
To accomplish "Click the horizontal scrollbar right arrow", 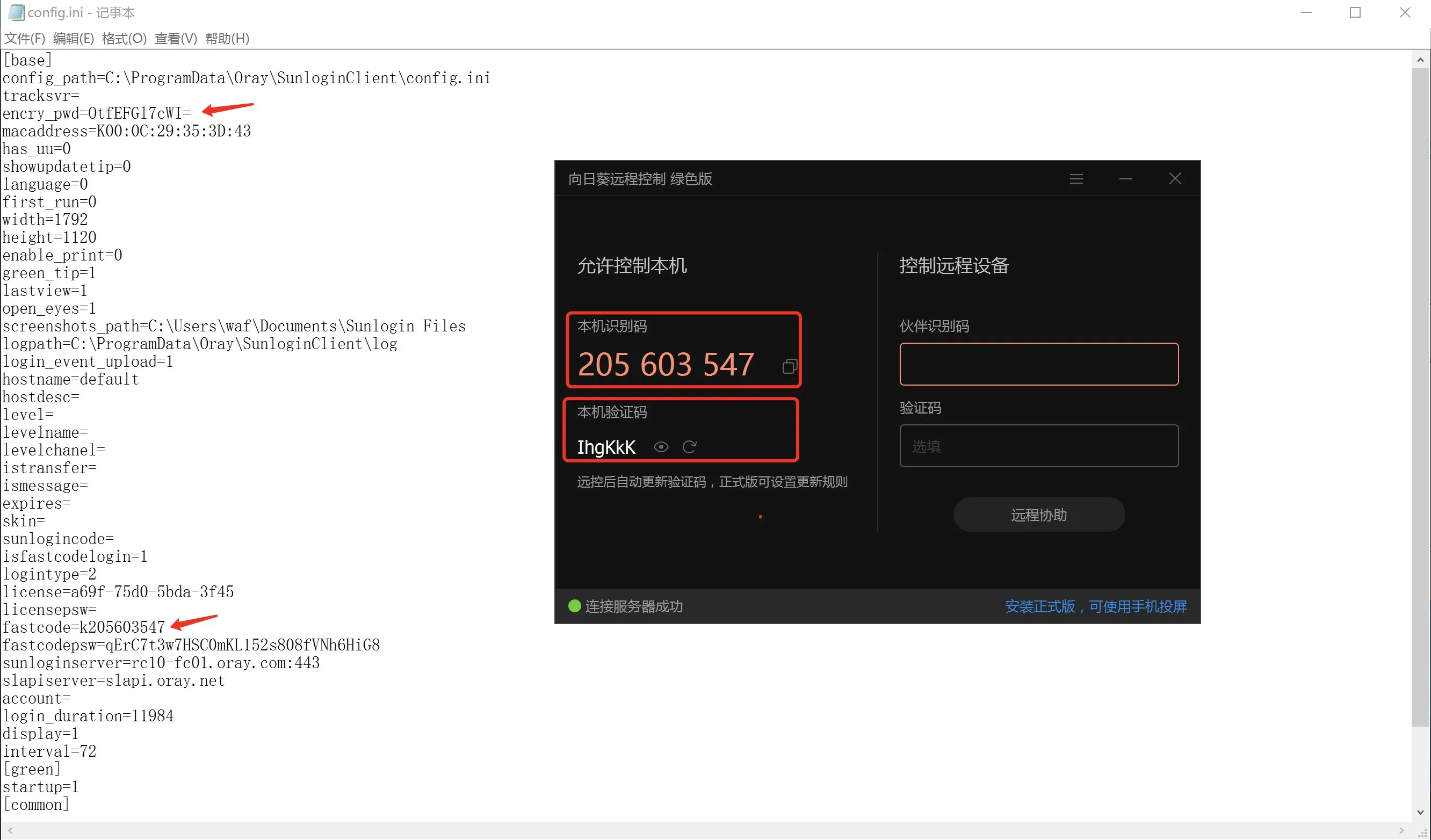I will click(x=1401, y=830).
